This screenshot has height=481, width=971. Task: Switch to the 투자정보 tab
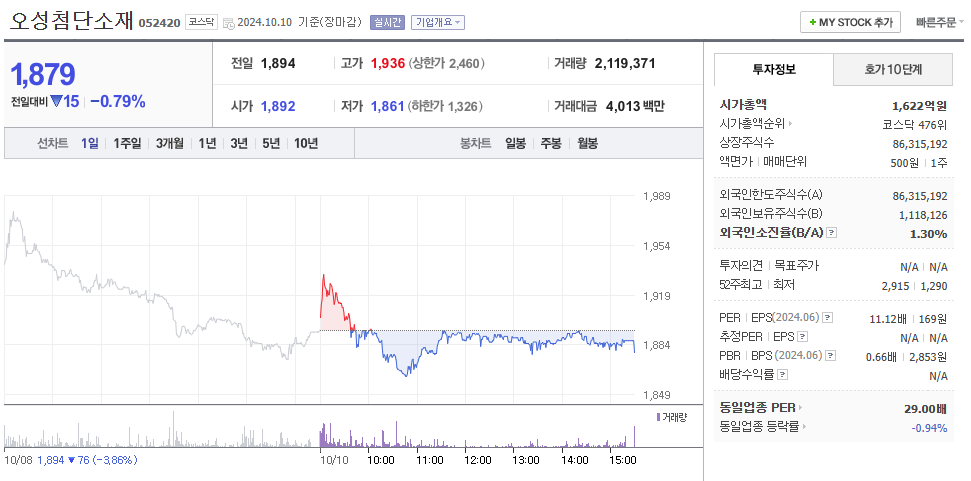(774, 69)
